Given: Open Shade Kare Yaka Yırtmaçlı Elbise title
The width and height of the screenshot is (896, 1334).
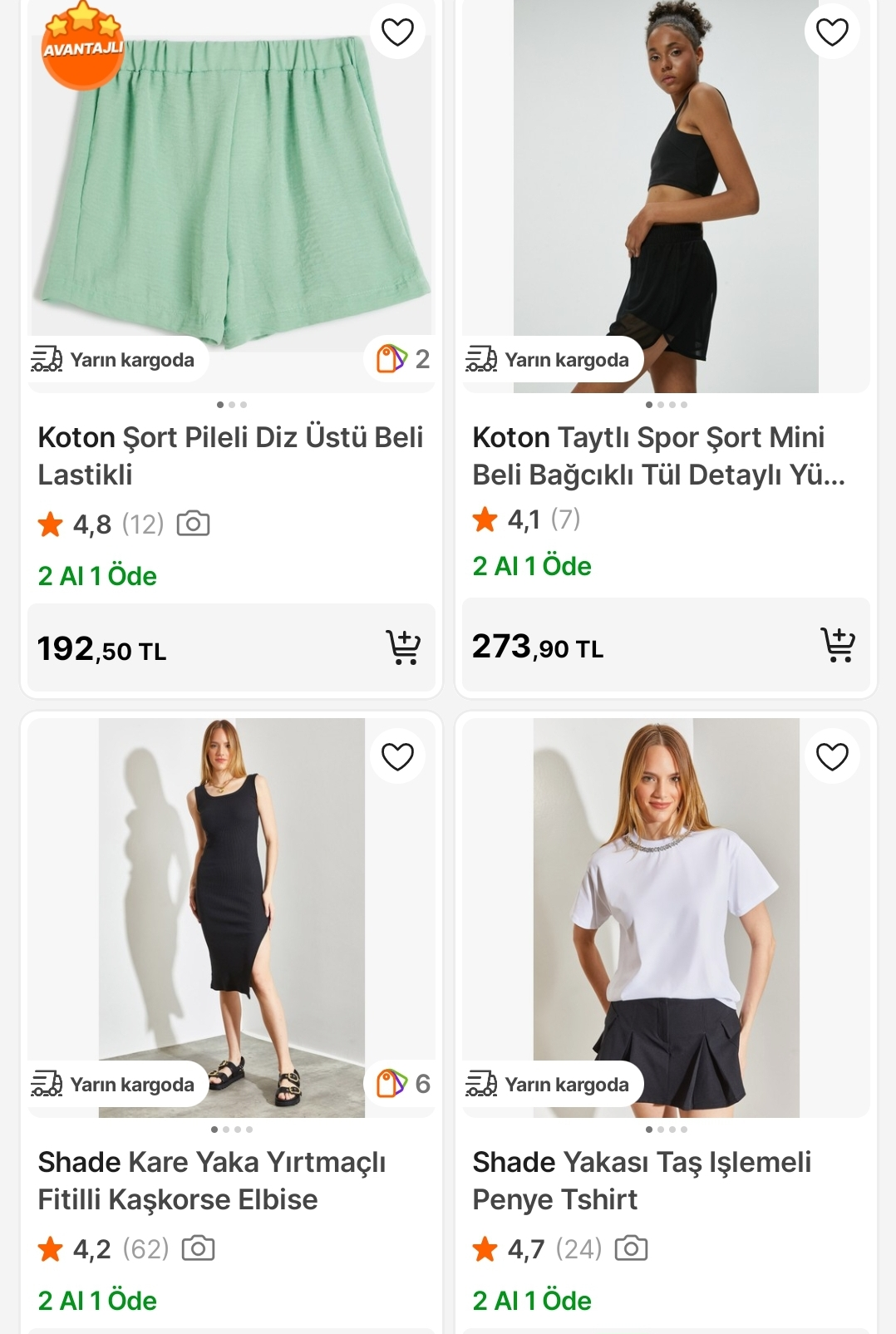Looking at the screenshot, I should coord(212,1180).
